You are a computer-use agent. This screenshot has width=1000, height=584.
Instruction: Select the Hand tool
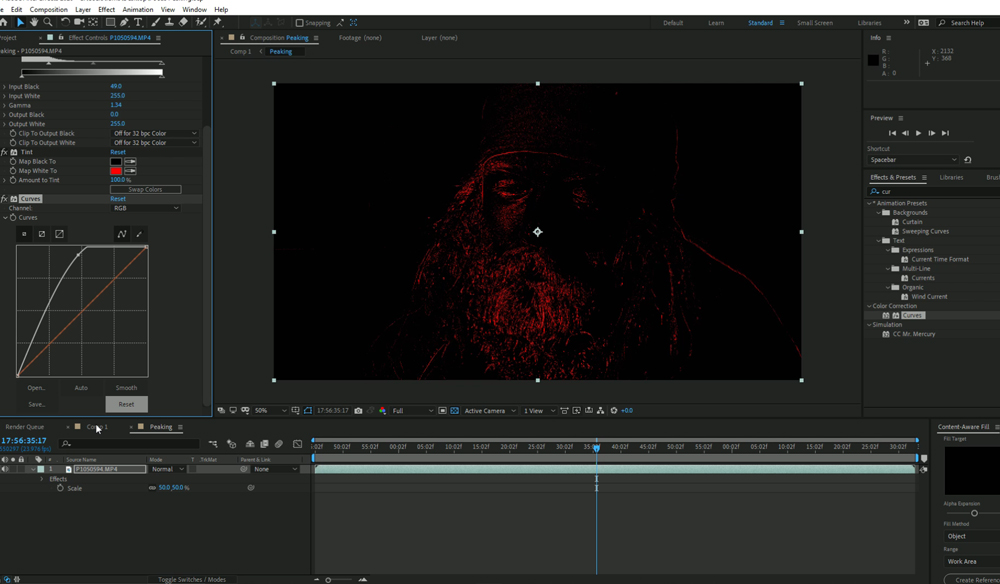click(34, 22)
